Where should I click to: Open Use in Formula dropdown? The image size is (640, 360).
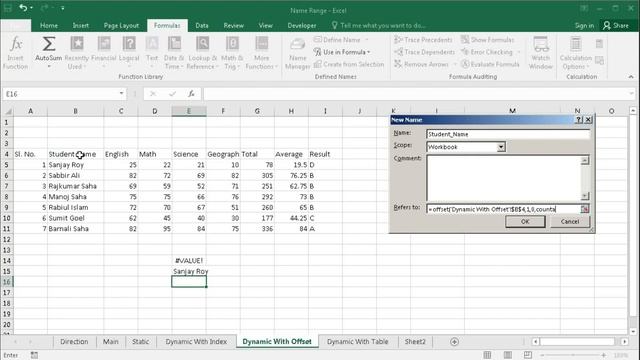coord(342,52)
